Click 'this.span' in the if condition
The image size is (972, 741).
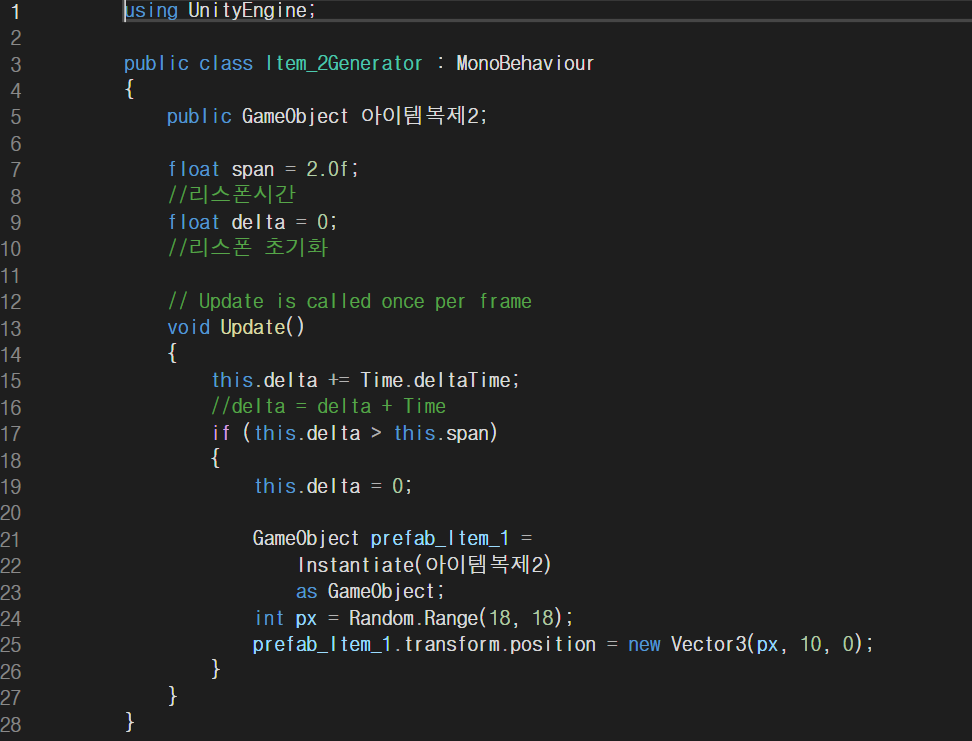click(442, 433)
